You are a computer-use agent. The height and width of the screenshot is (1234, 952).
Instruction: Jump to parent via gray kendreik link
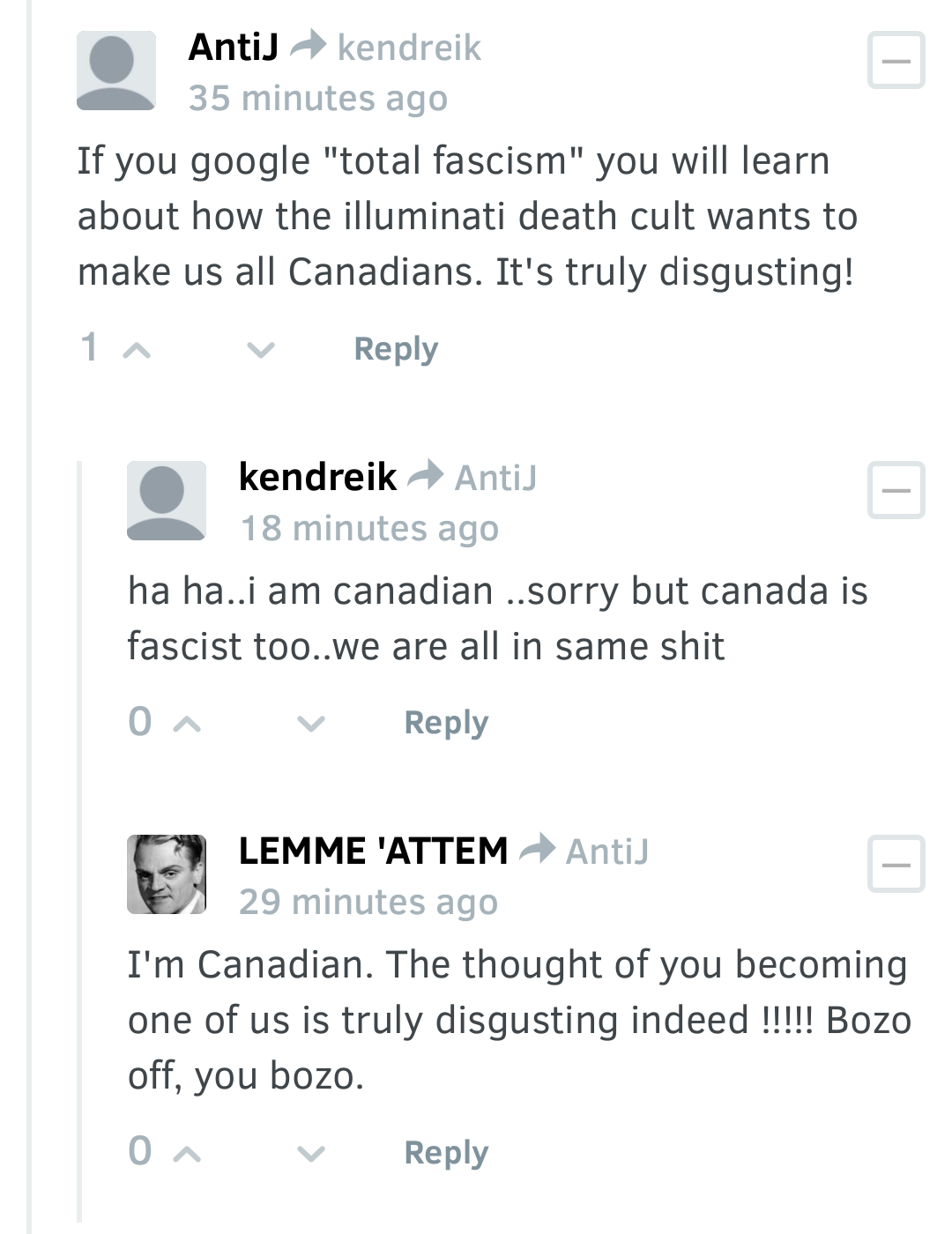pyautogui.click(x=409, y=48)
